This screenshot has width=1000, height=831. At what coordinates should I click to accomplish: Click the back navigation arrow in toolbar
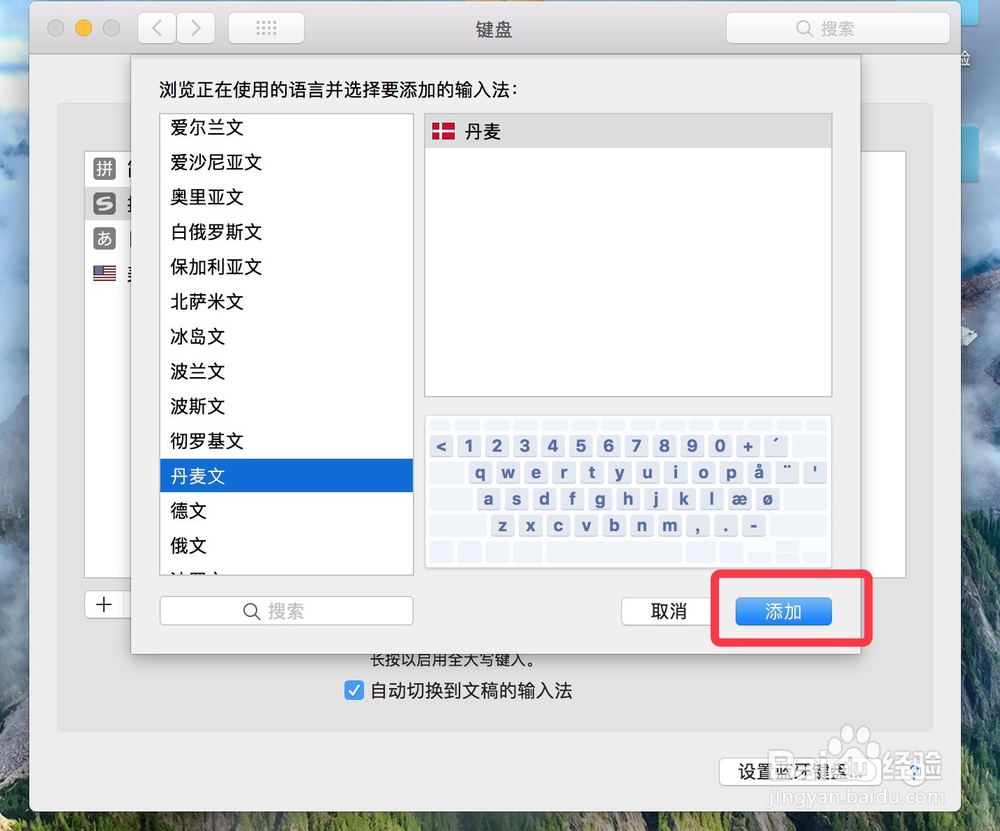pyautogui.click(x=157, y=28)
